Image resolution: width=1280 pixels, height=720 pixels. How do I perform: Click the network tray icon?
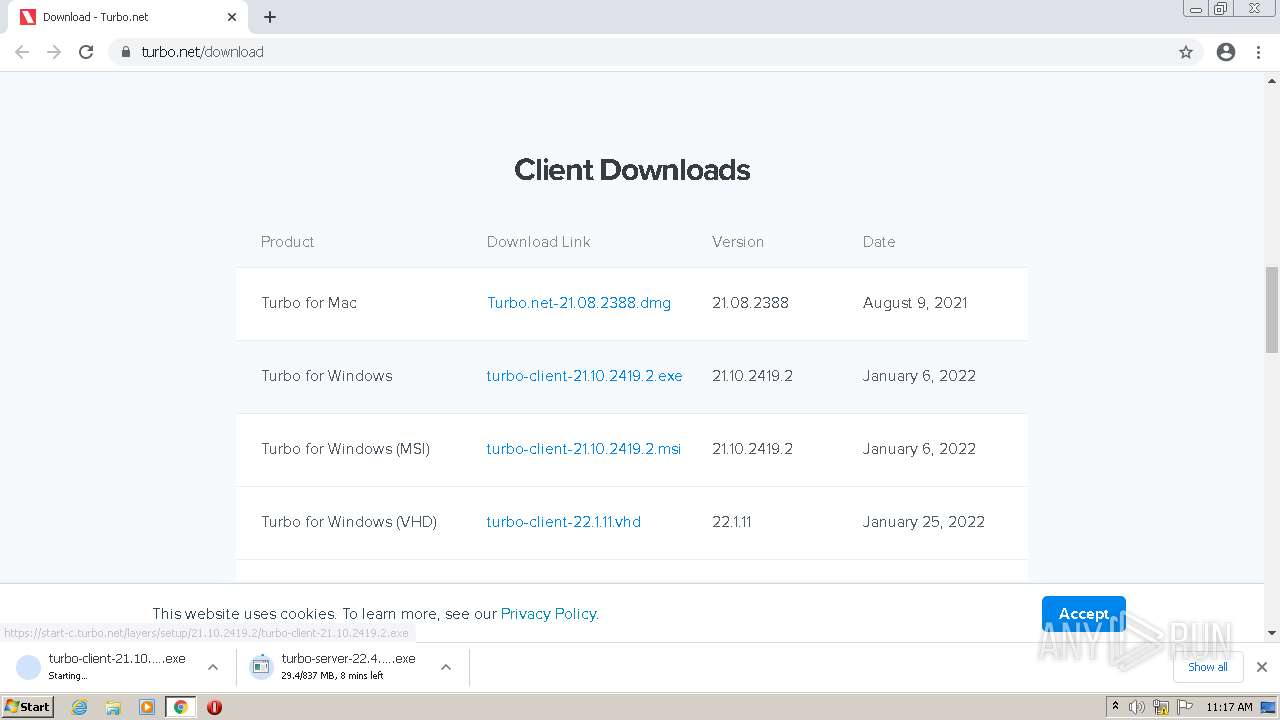1161,707
